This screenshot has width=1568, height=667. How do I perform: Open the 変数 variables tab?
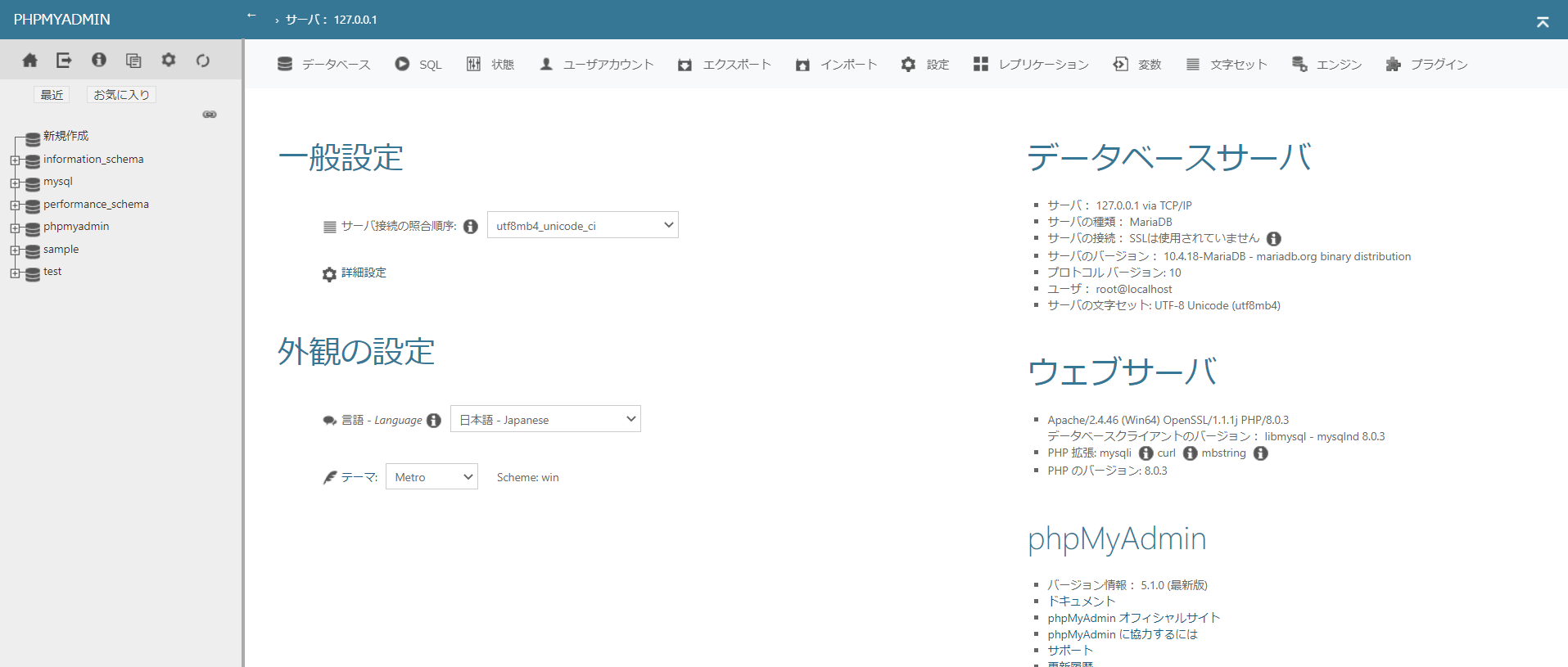point(1137,64)
